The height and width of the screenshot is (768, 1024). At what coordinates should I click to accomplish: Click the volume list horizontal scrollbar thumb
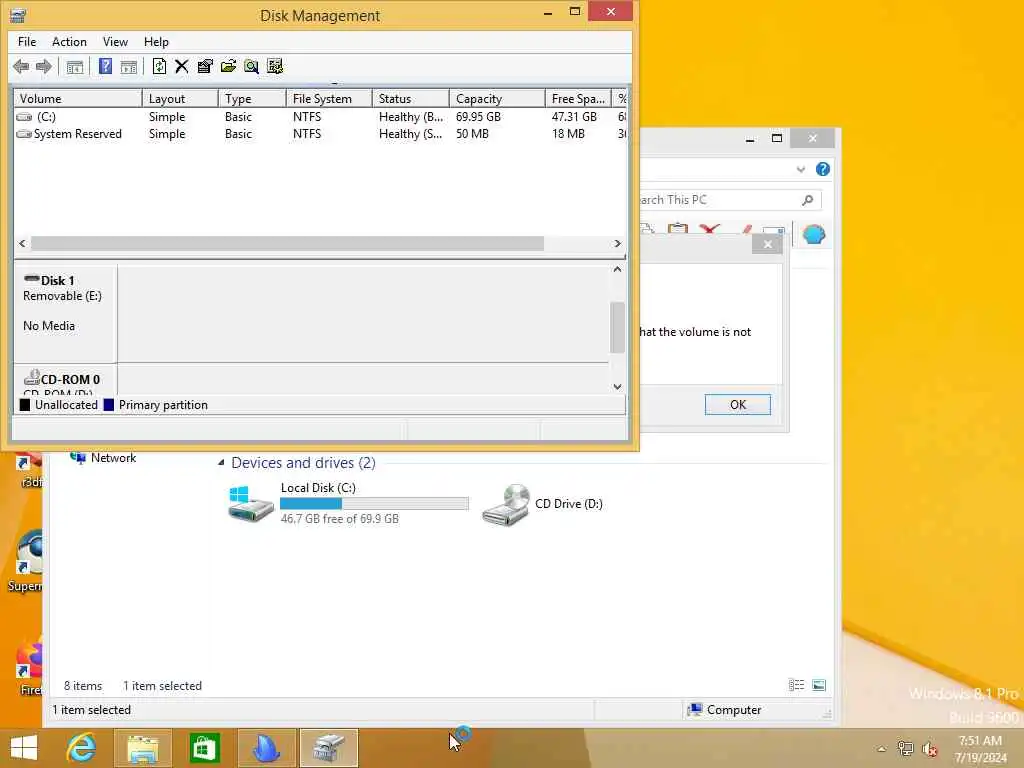[287, 244]
